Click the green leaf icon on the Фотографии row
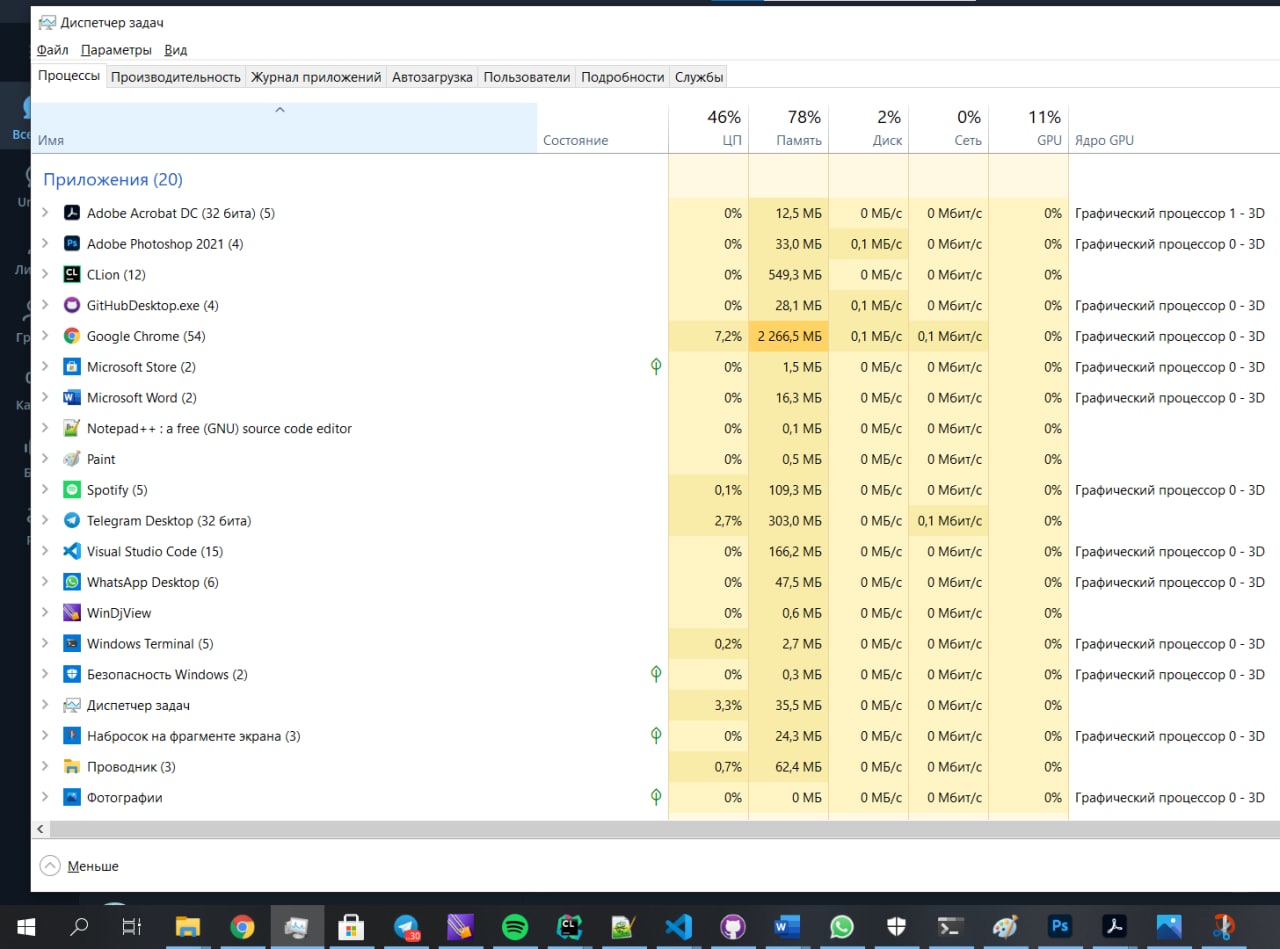 [x=656, y=797]
